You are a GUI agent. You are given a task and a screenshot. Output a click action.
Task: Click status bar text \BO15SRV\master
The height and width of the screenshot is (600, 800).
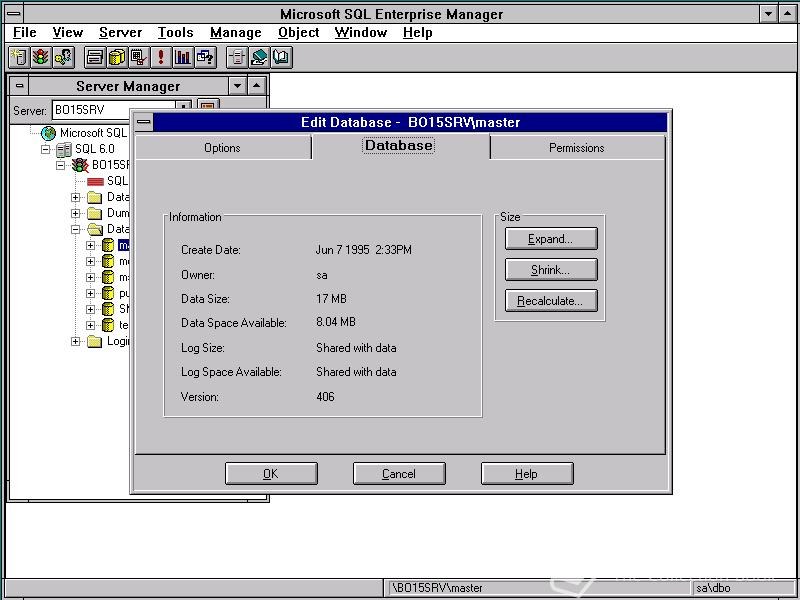pyautogui.click(x=437, y=588)
